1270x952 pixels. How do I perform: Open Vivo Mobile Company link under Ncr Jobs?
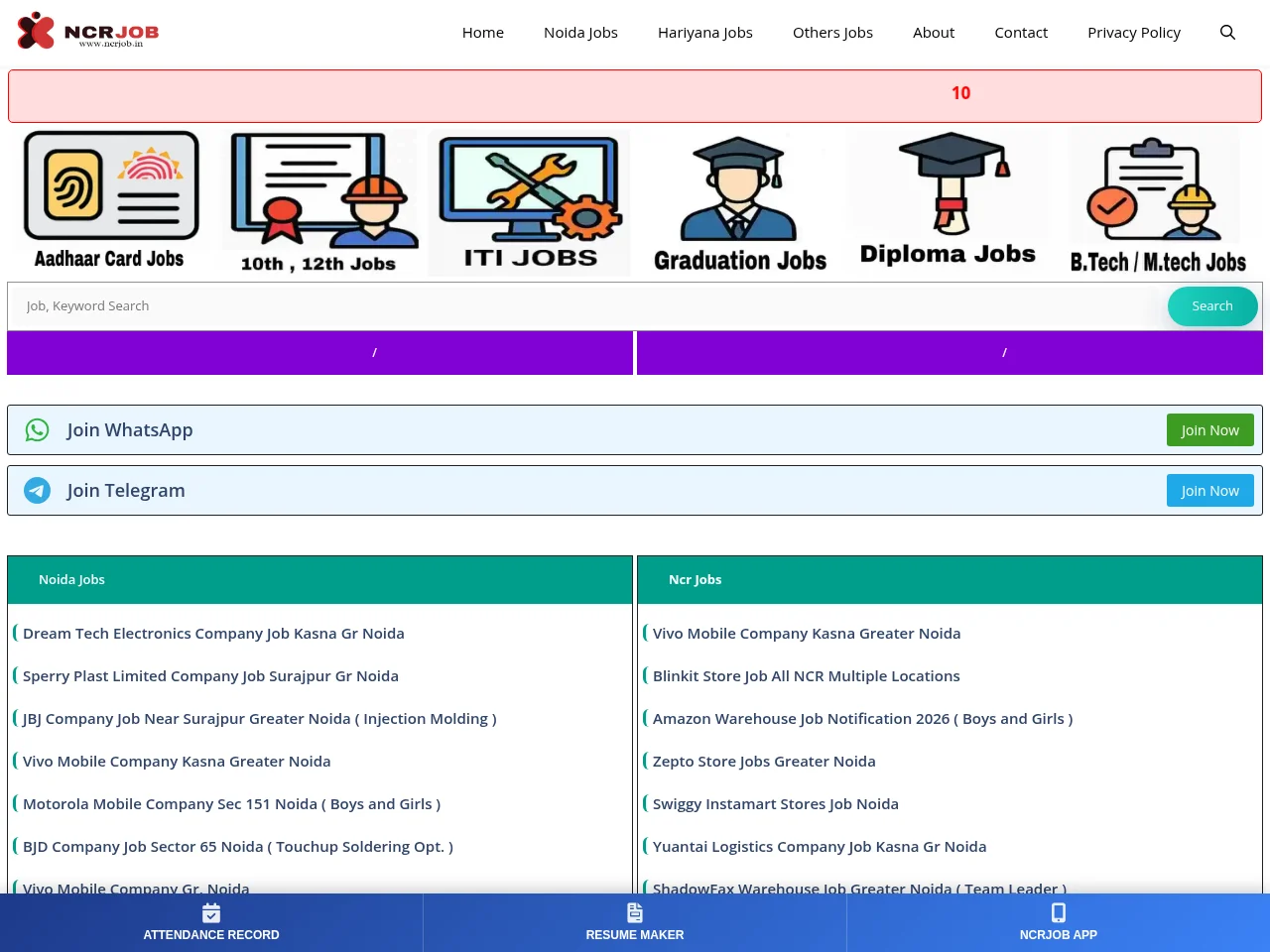point(807,633)
